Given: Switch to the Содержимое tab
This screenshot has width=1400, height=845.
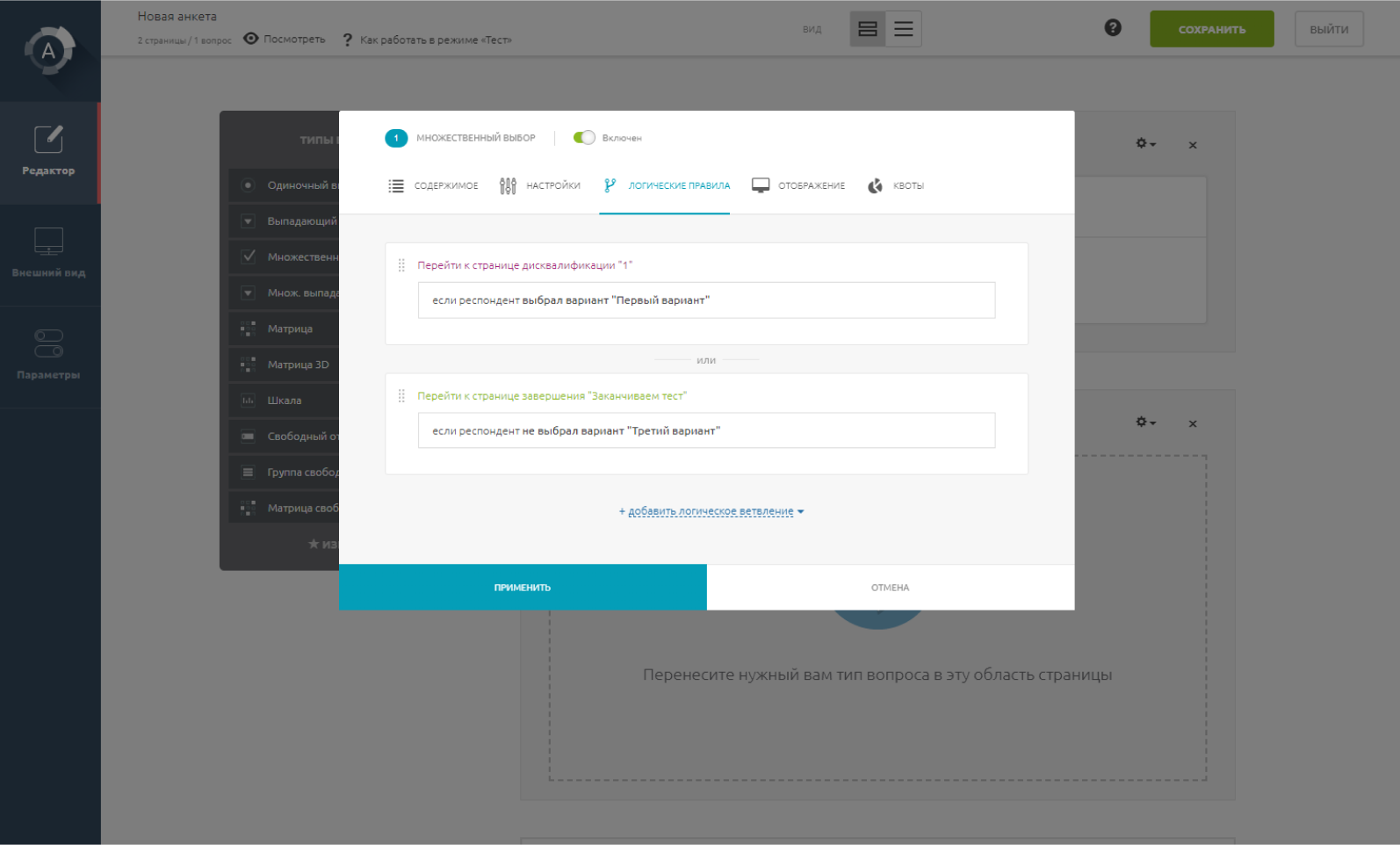Looking at the screenshot, I should pos(434,186).
